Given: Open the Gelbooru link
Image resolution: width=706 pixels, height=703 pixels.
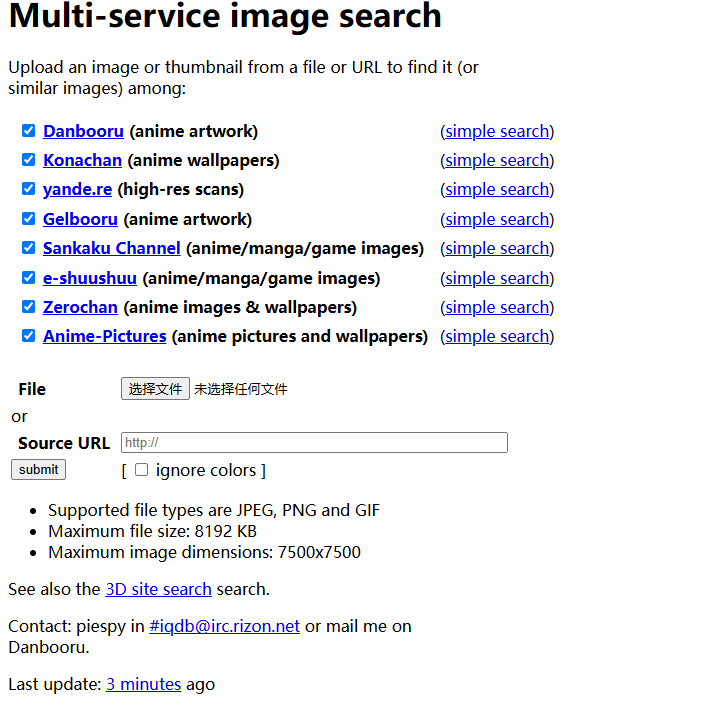Looking at the screenshot, I should click(80, 219).
